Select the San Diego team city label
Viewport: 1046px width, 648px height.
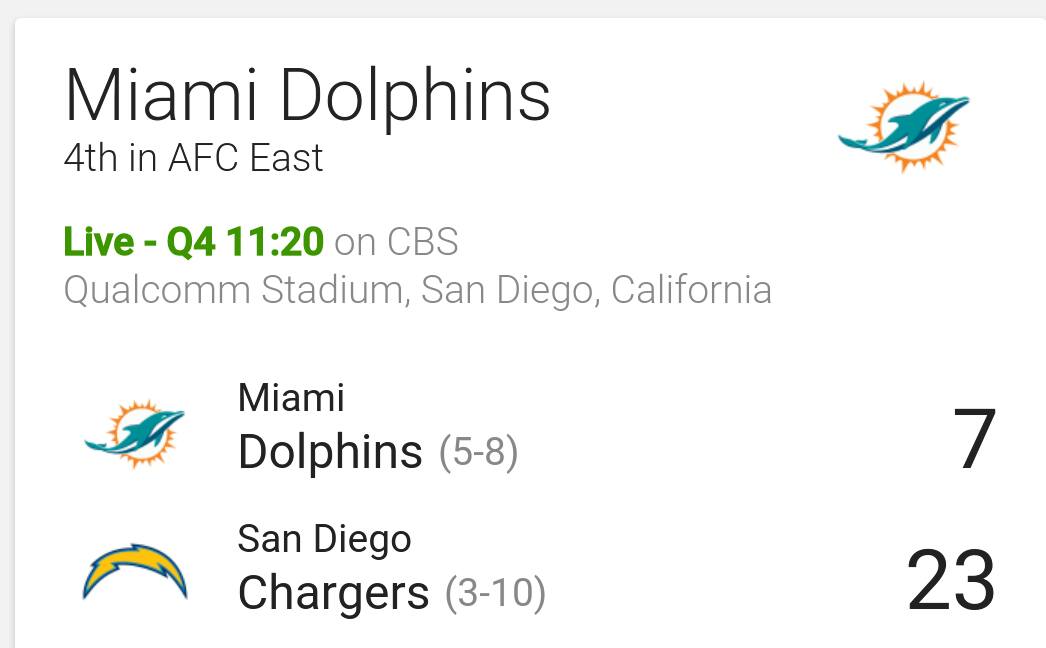(325, 539)
